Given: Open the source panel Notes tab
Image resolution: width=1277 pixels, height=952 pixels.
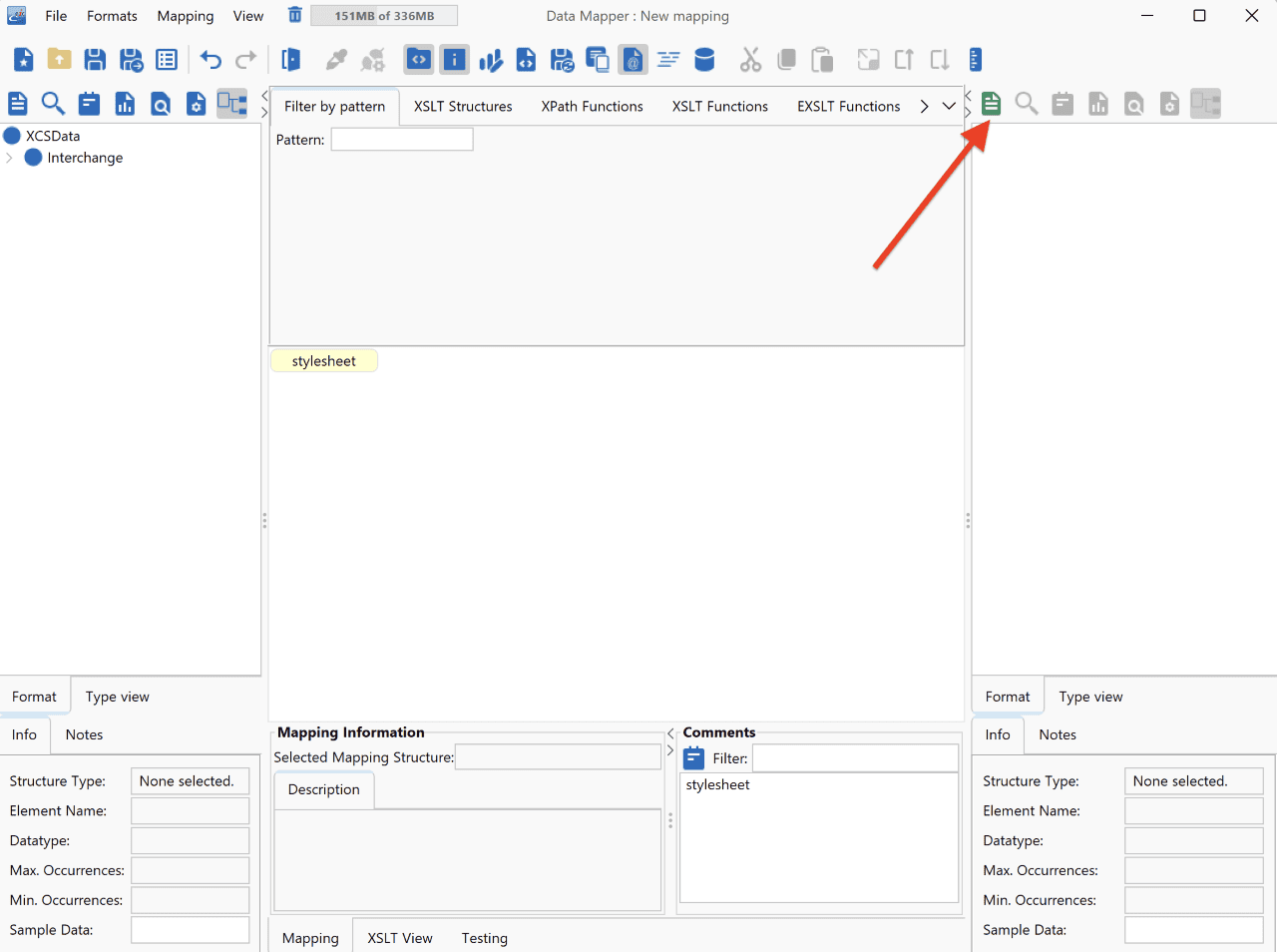Looking at the screenshot, I should click(85, 734).
